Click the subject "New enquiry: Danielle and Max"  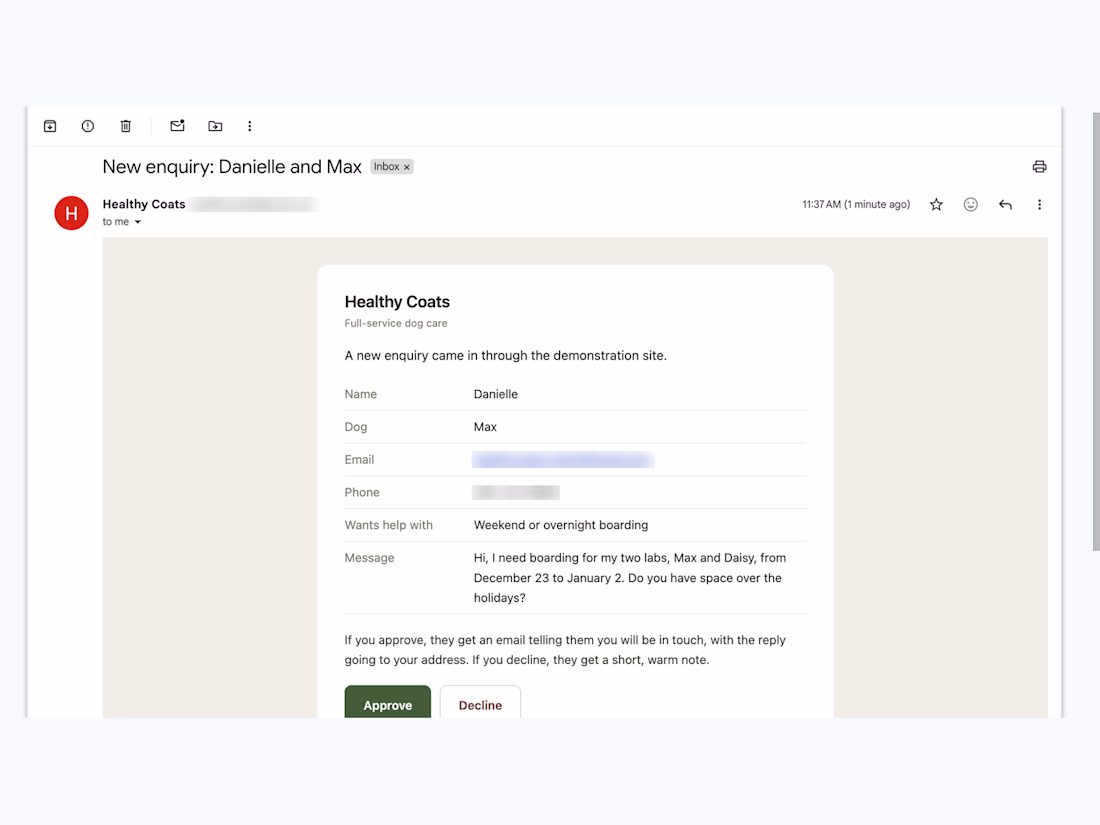tap(232, 167)
